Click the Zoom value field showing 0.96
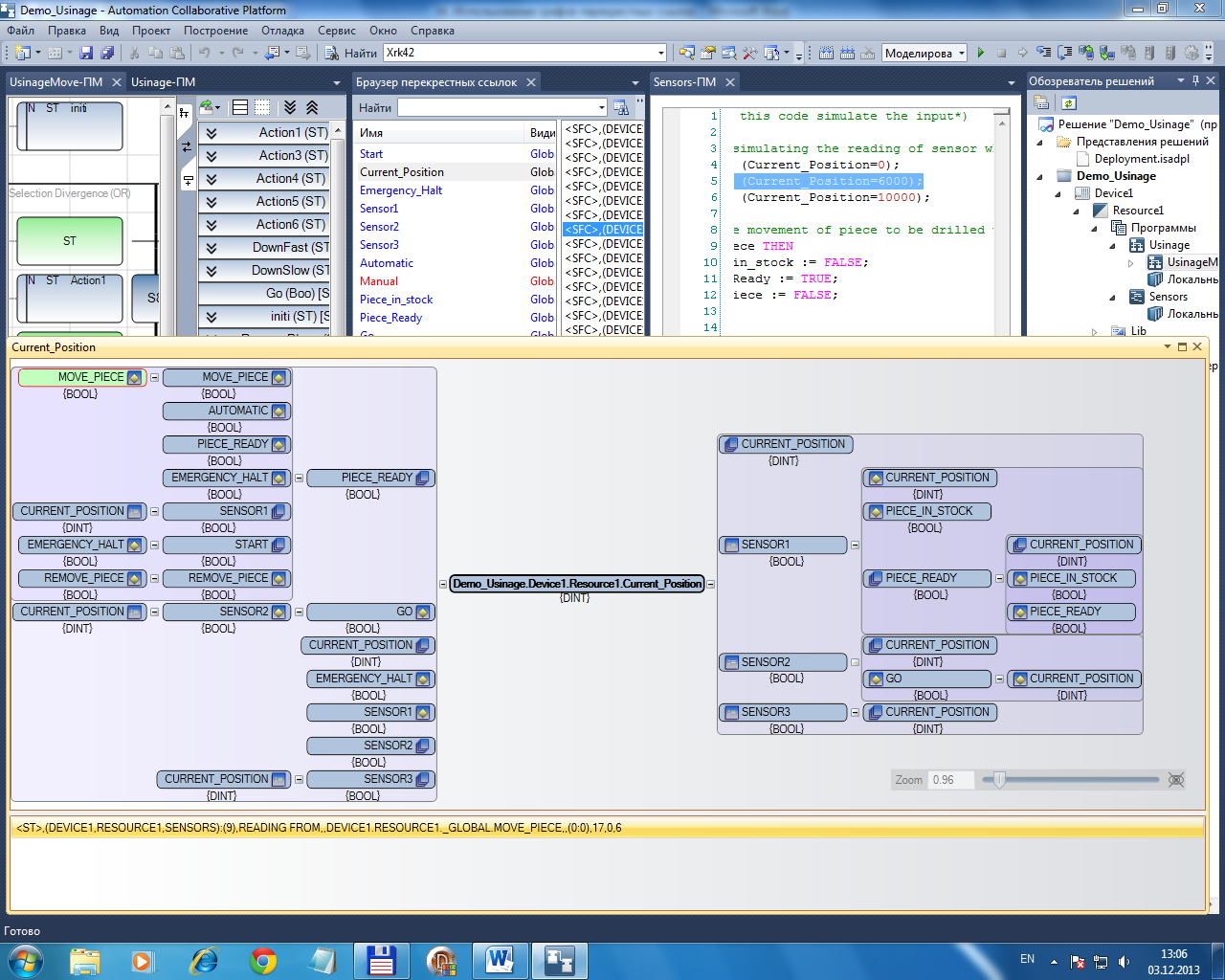The image size is (1225, 980). click(x=950, y=780)
